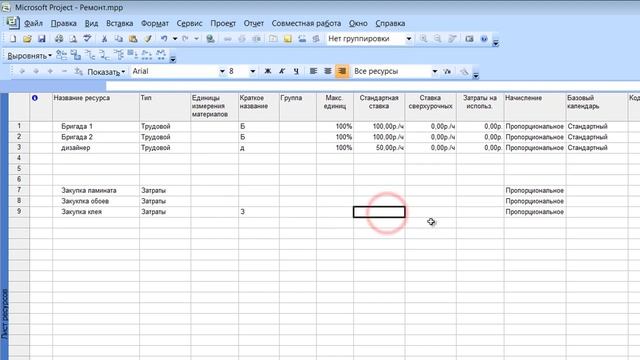Open the Совместная работа menu
640x360 pixels.
pyautogui.click(x=307, y=23)
